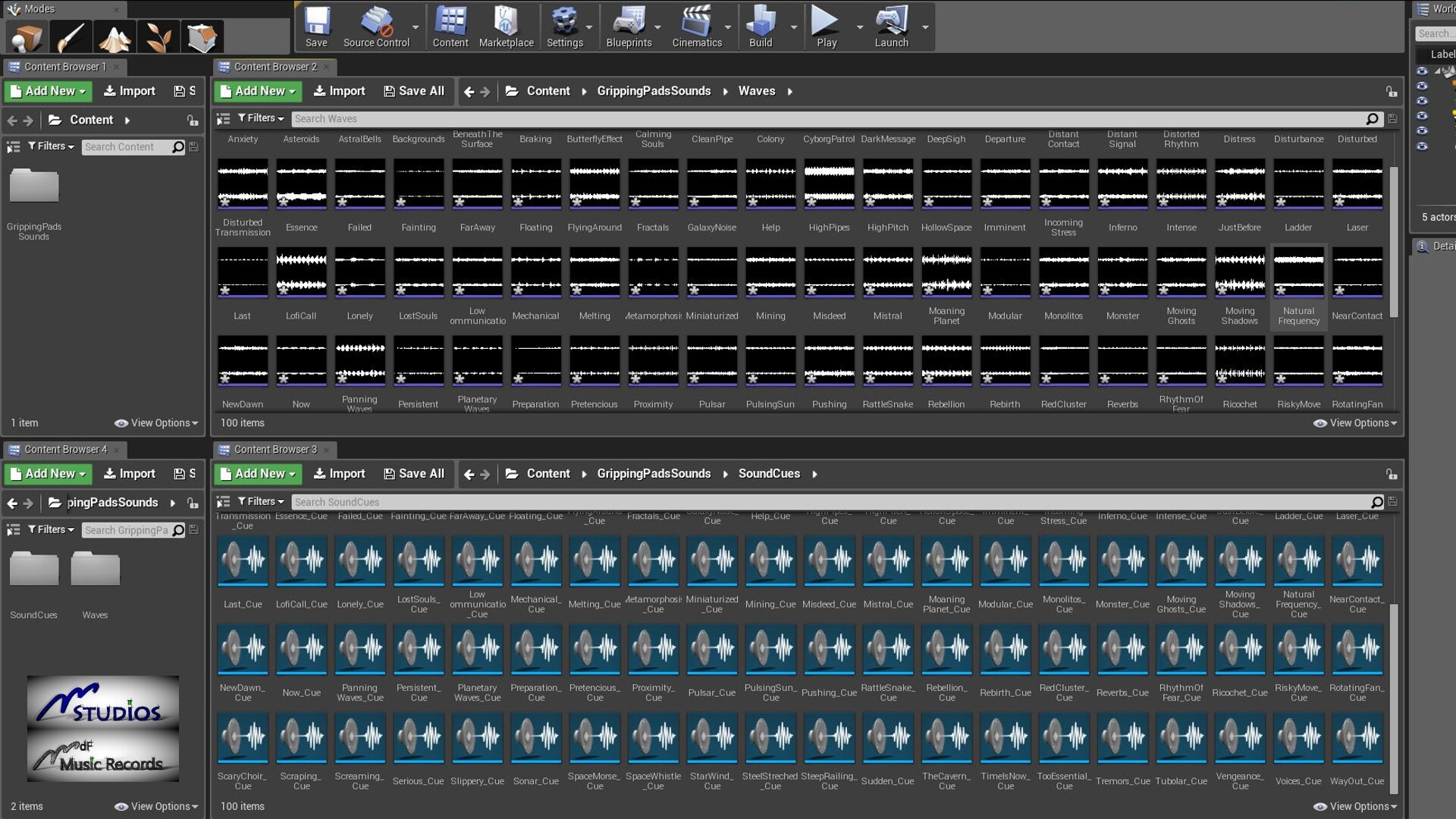The height and width of the screenshot is (819, 1456).
Task: Click the Paint mode brush icon
Action: tap(71, 37)
